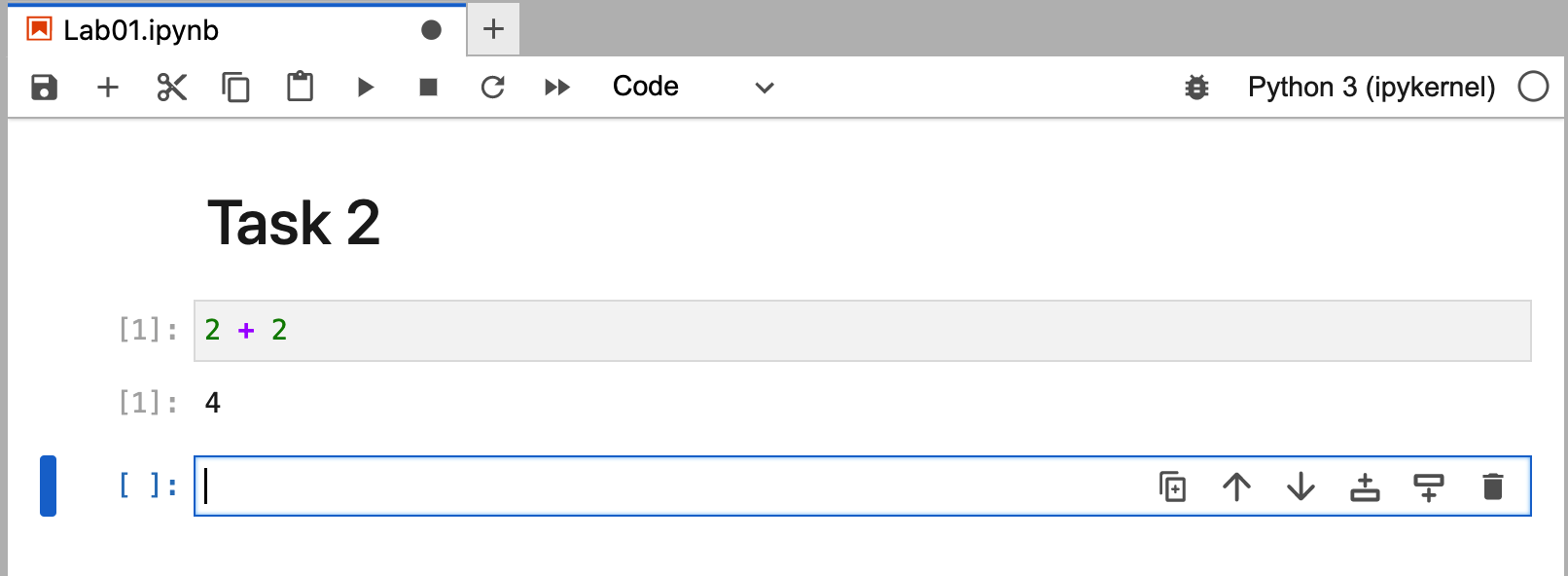The width and height of the screenshot is (1568, 576).
Task: Paste cell from the clipboard icon
Action: pos(300,88)
